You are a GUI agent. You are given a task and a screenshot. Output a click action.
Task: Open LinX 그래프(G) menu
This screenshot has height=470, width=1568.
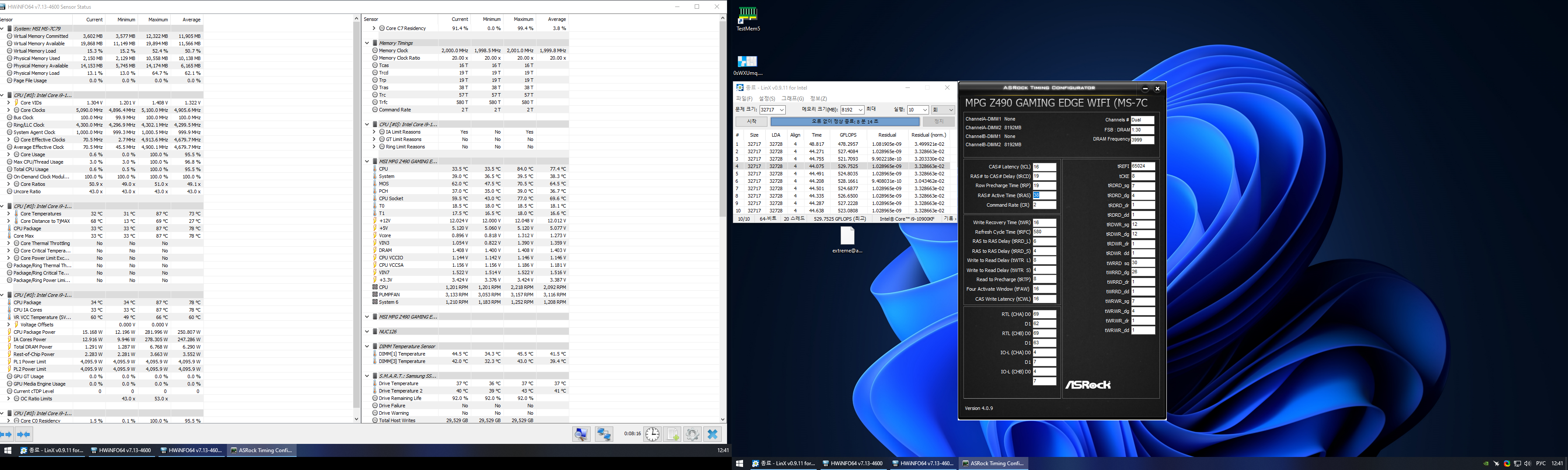tap(792, 98)
